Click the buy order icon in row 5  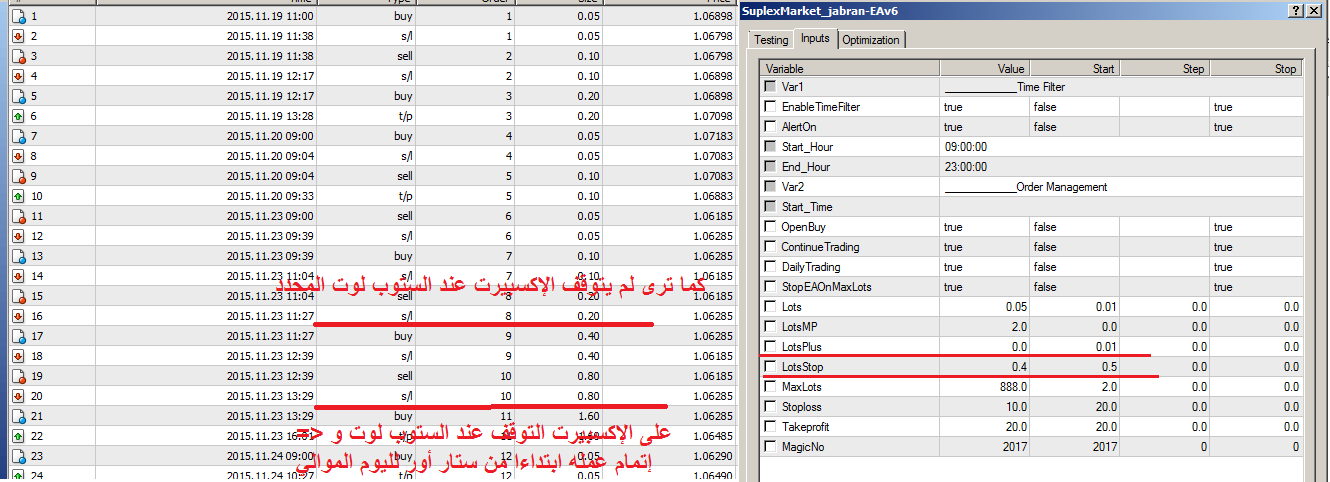(18, 96)
